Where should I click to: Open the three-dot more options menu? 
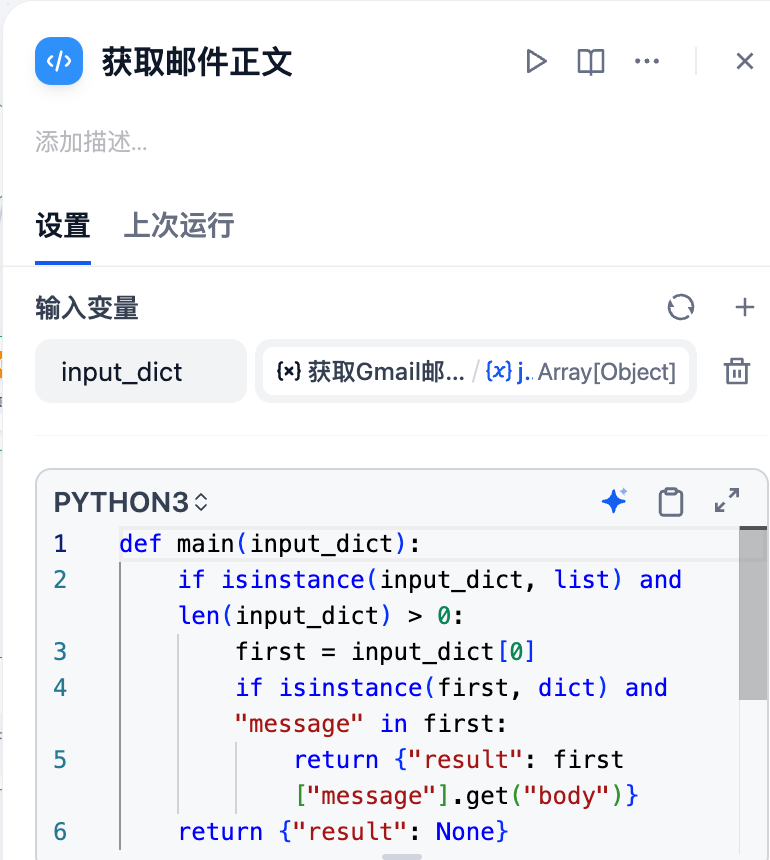pos(647,61)
